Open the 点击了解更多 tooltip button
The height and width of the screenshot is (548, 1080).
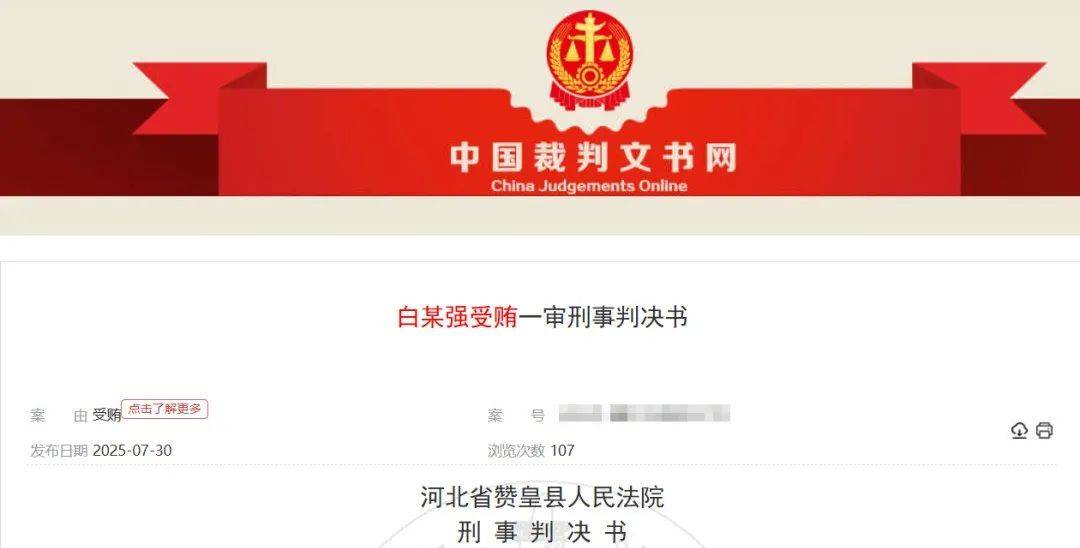tap(165, 409)
